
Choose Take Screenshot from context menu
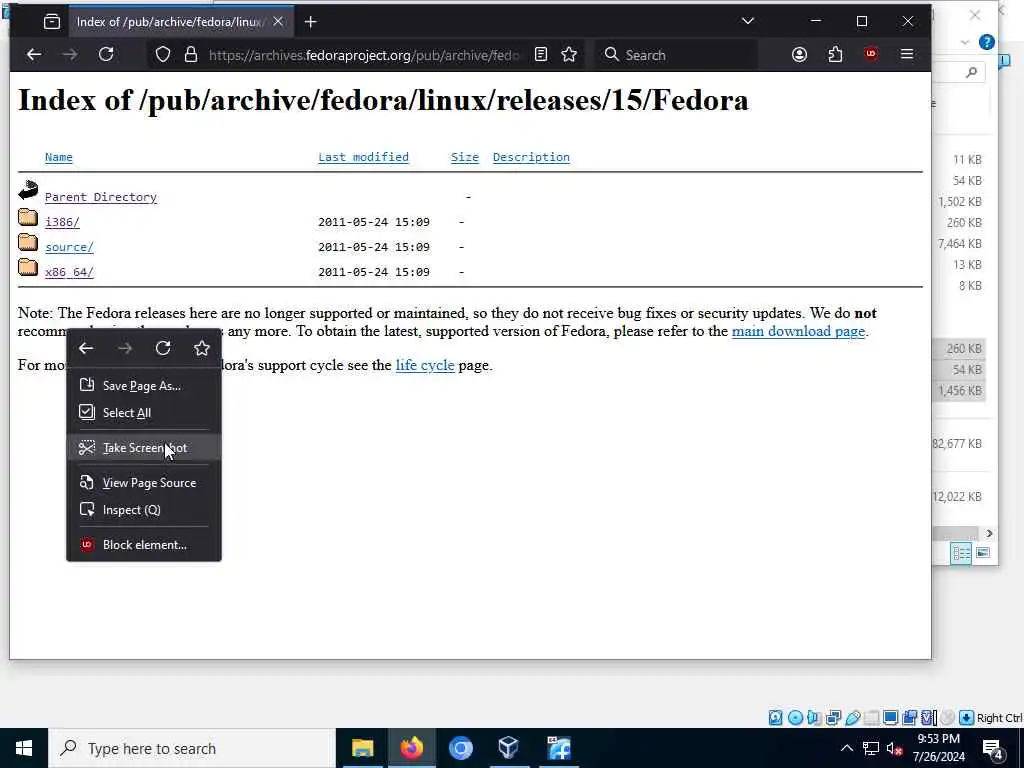144,448
